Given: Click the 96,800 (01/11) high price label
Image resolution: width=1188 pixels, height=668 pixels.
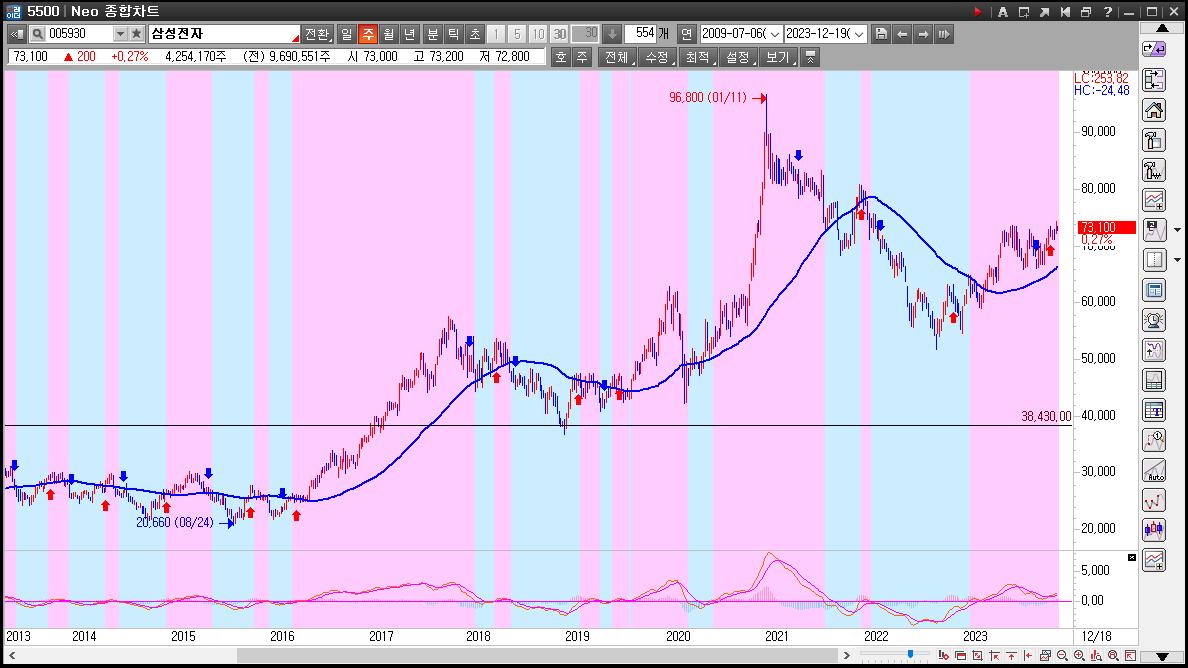Looking at the screenshot, I should 708,98.
